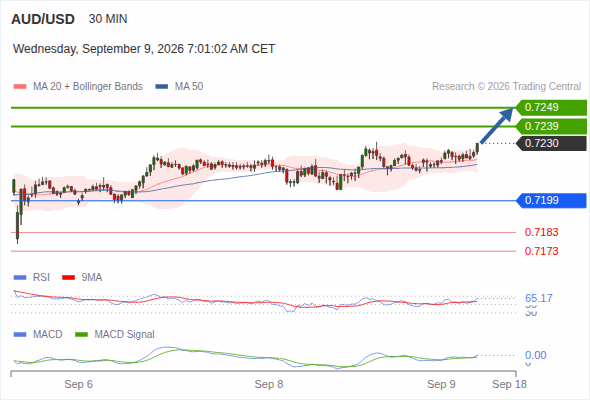Click the 0.7183 support level label
590x400 pixels.
[541, 232]
